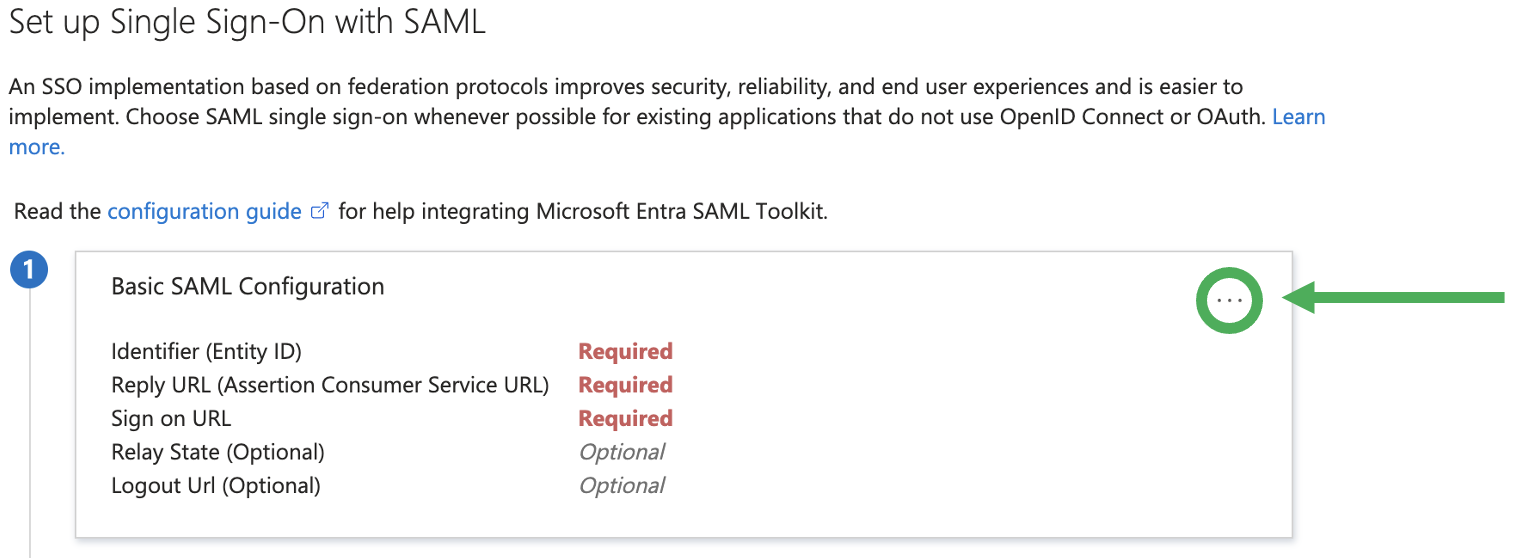Click the external link icon beside configuration guide

320,212
